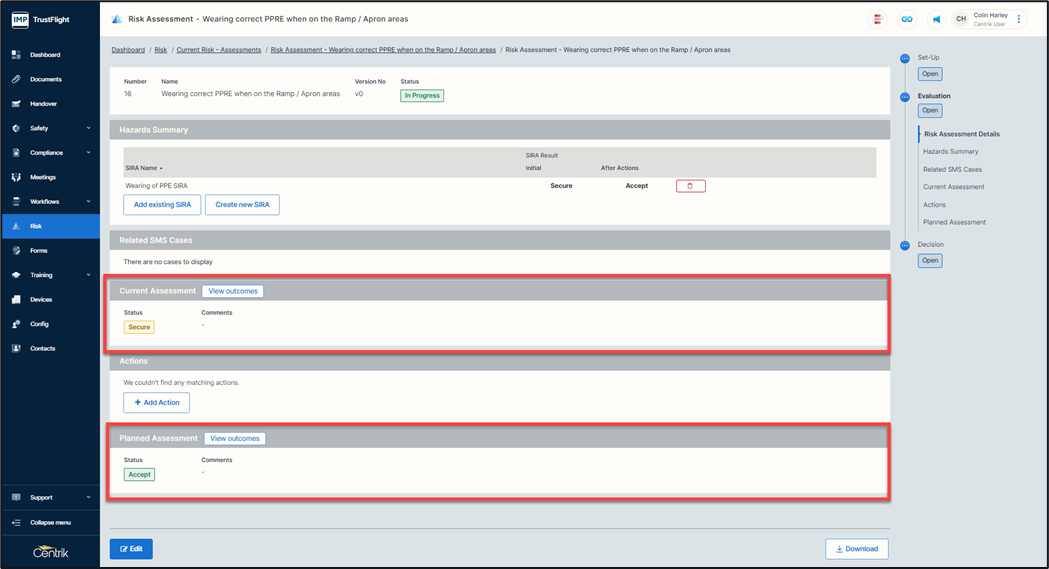Sort by SIRA Name column header

coord(144,168)
